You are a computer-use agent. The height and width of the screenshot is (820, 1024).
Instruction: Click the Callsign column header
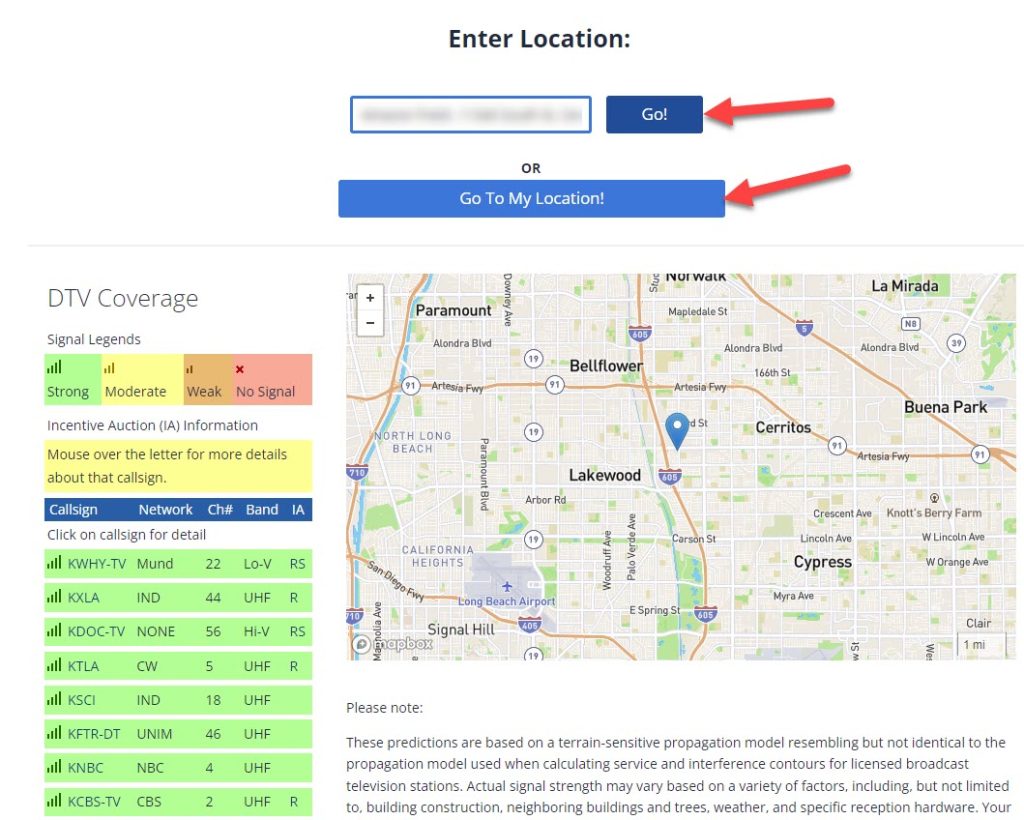[73, 509]
